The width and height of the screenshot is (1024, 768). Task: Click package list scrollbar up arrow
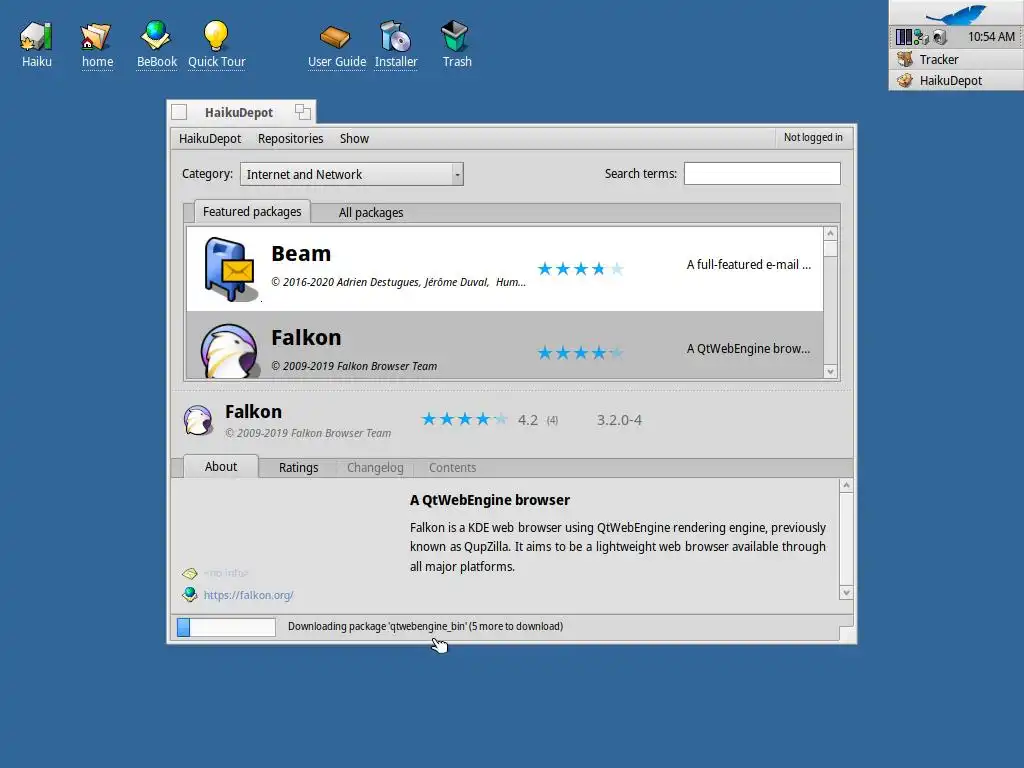(x=830, y=233)
